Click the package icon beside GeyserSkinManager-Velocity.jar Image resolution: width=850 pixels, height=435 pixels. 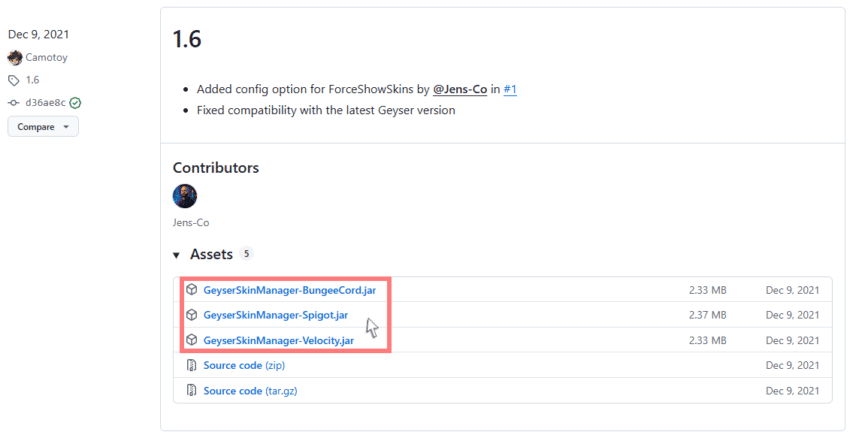click(192, 340)
